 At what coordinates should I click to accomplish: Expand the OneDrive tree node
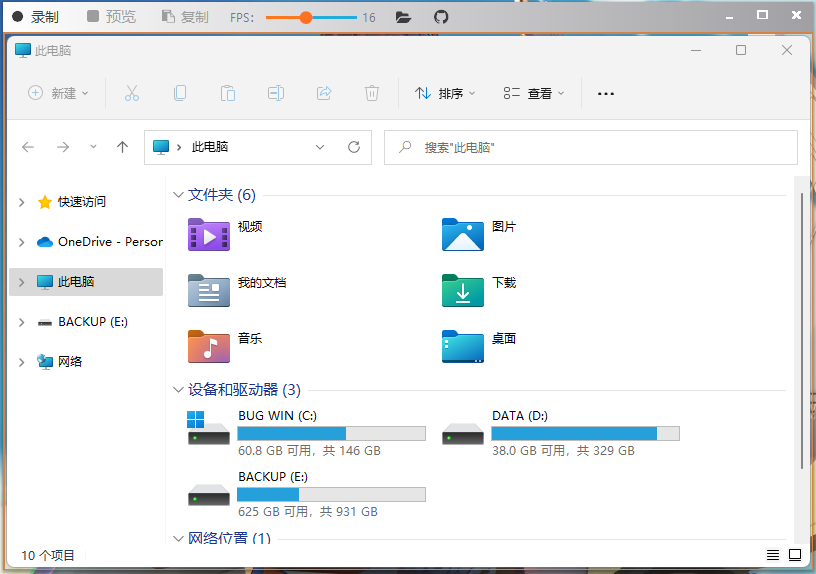21,242
